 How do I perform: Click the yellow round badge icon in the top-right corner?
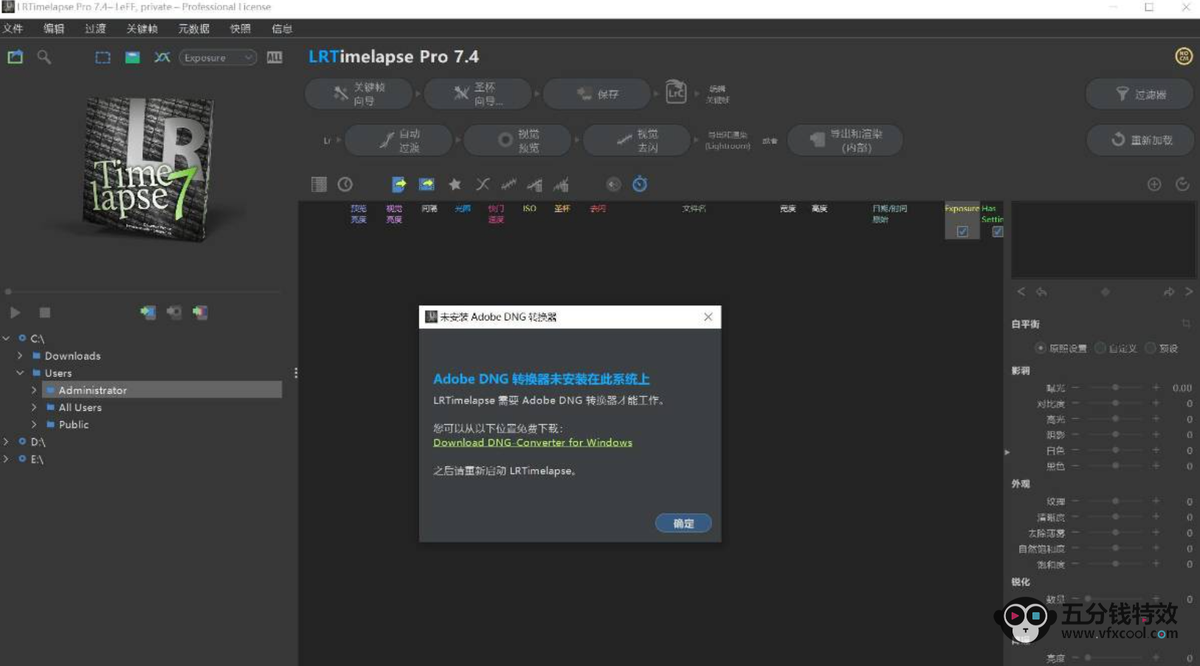coord(1184,58)
